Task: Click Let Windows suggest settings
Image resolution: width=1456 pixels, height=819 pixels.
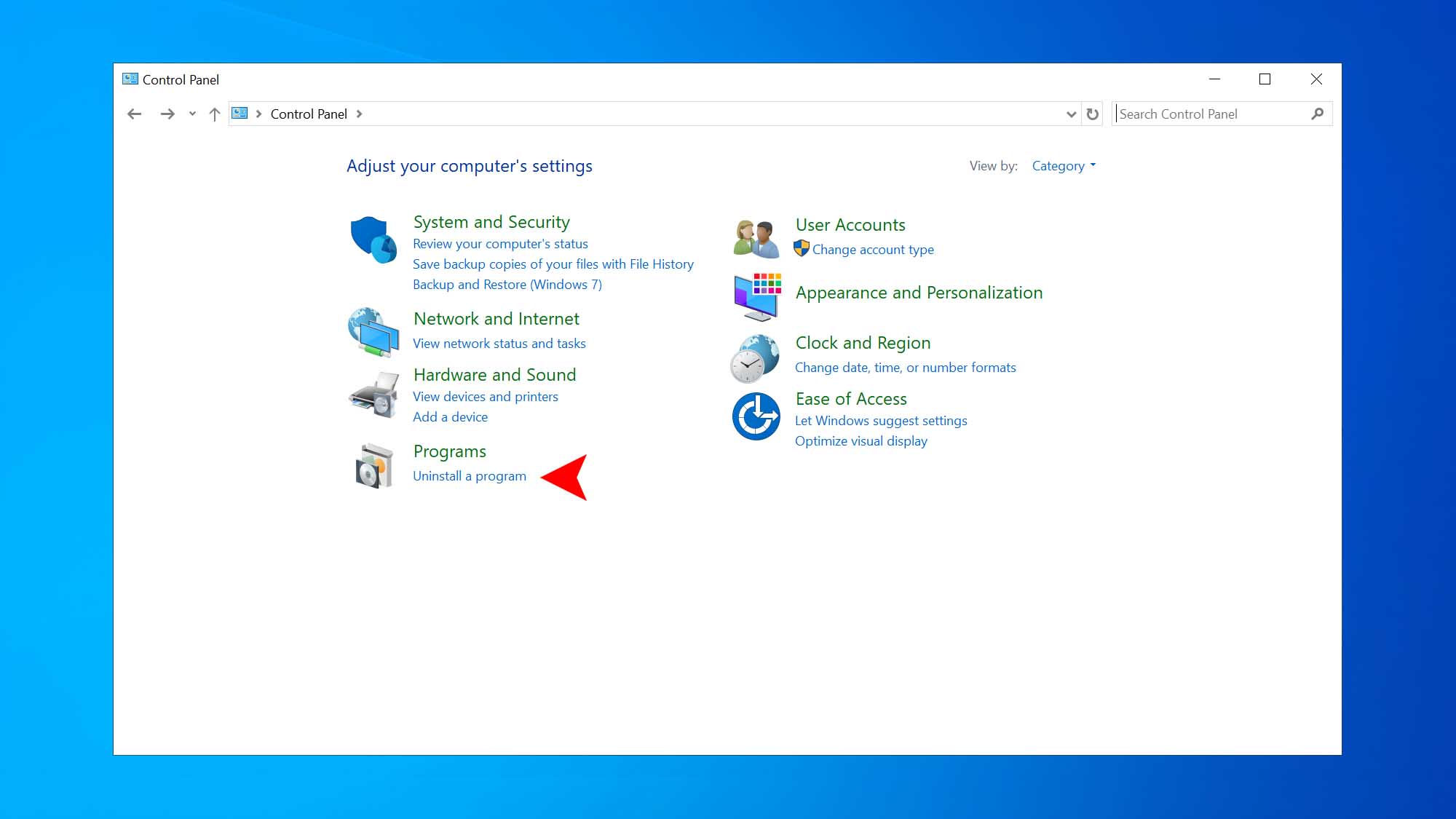Action: click(881, 421)
